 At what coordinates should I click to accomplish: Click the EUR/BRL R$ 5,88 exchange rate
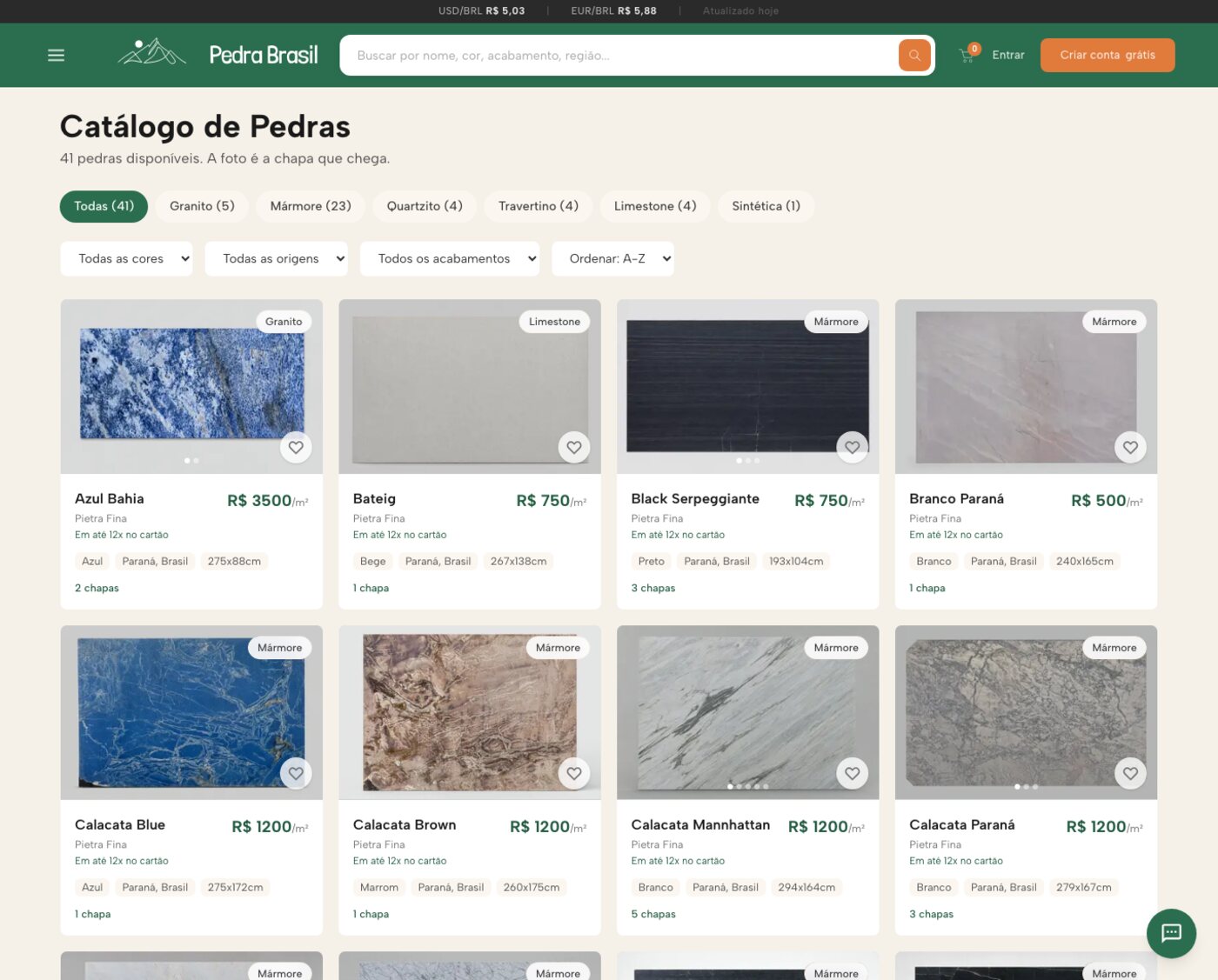click(x=614, y=11)
